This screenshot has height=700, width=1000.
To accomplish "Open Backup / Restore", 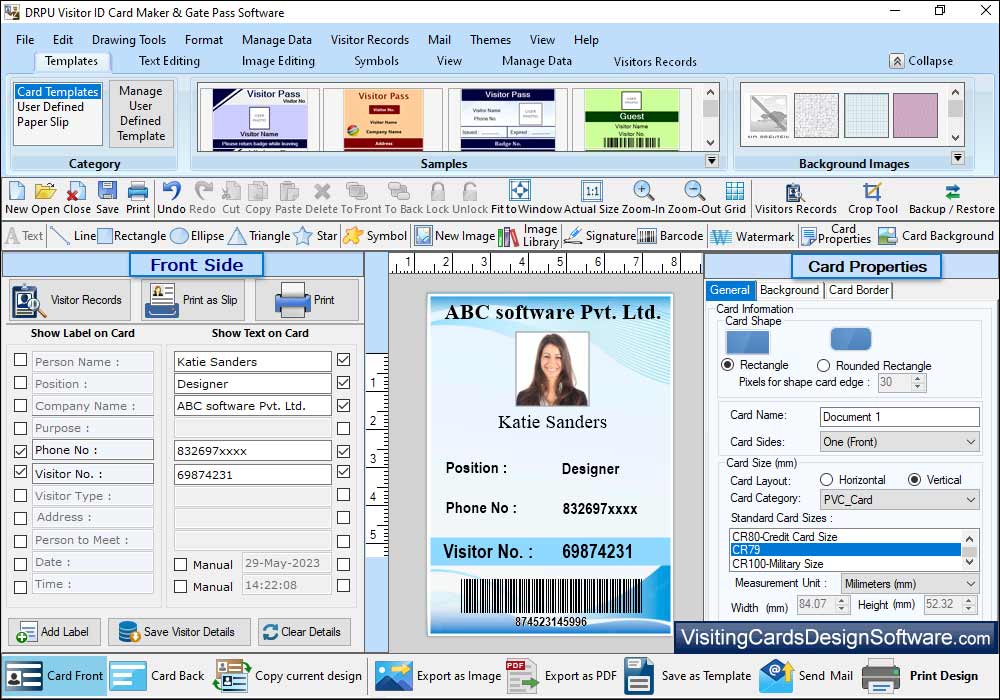I will point(952,198).
